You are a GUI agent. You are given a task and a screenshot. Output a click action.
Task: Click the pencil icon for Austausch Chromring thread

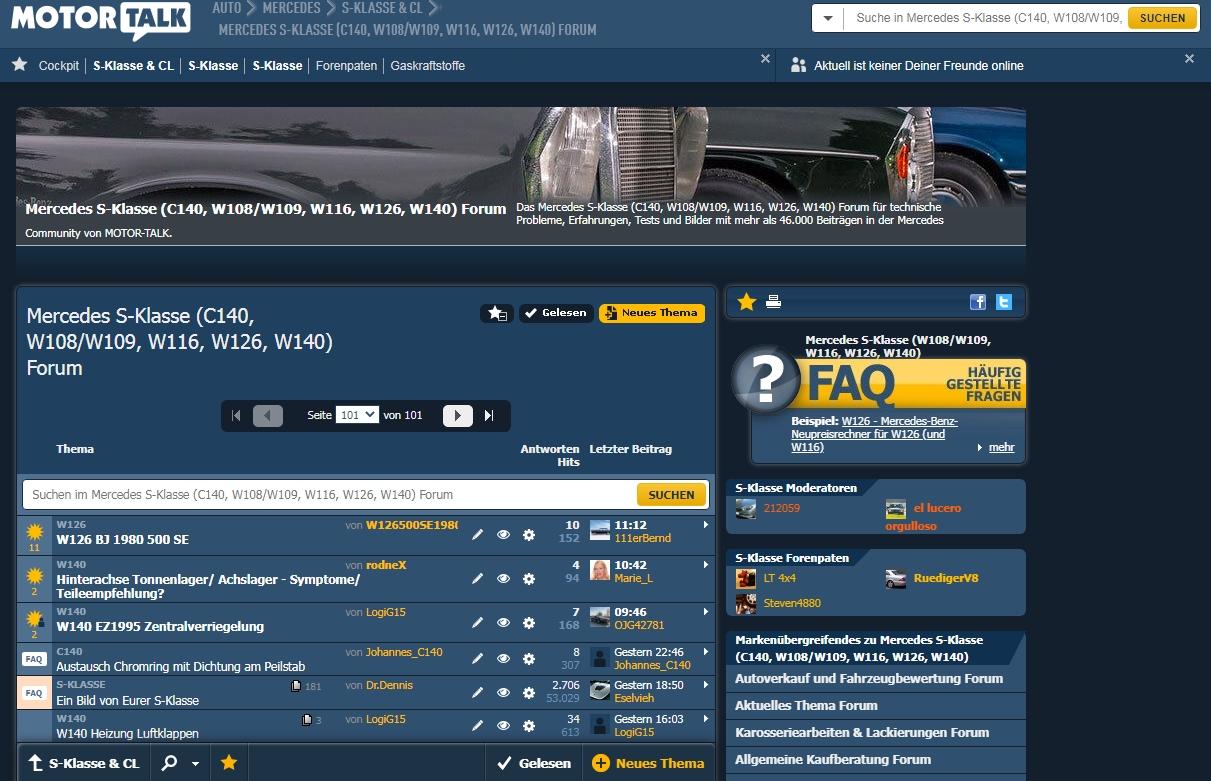[478, 658]
